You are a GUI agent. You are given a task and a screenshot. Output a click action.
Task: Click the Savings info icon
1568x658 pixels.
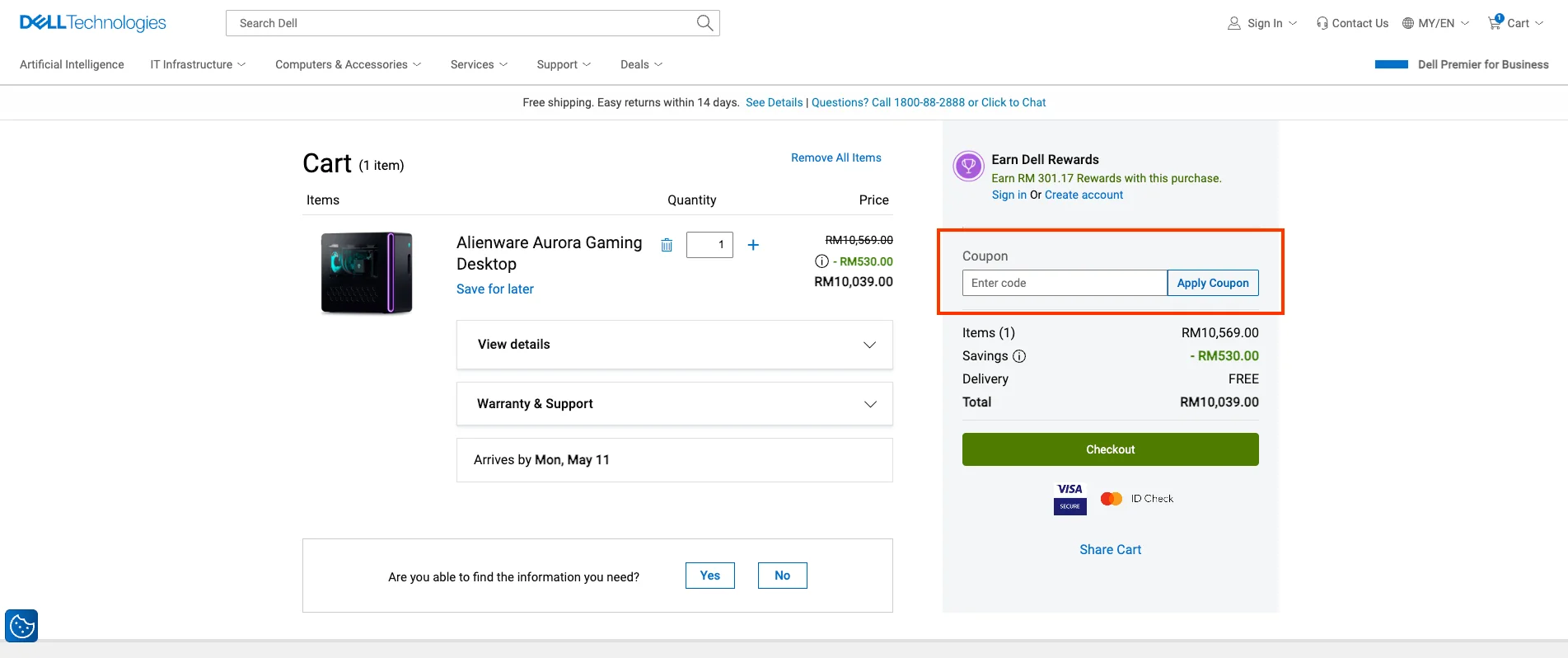[1019, 356]
